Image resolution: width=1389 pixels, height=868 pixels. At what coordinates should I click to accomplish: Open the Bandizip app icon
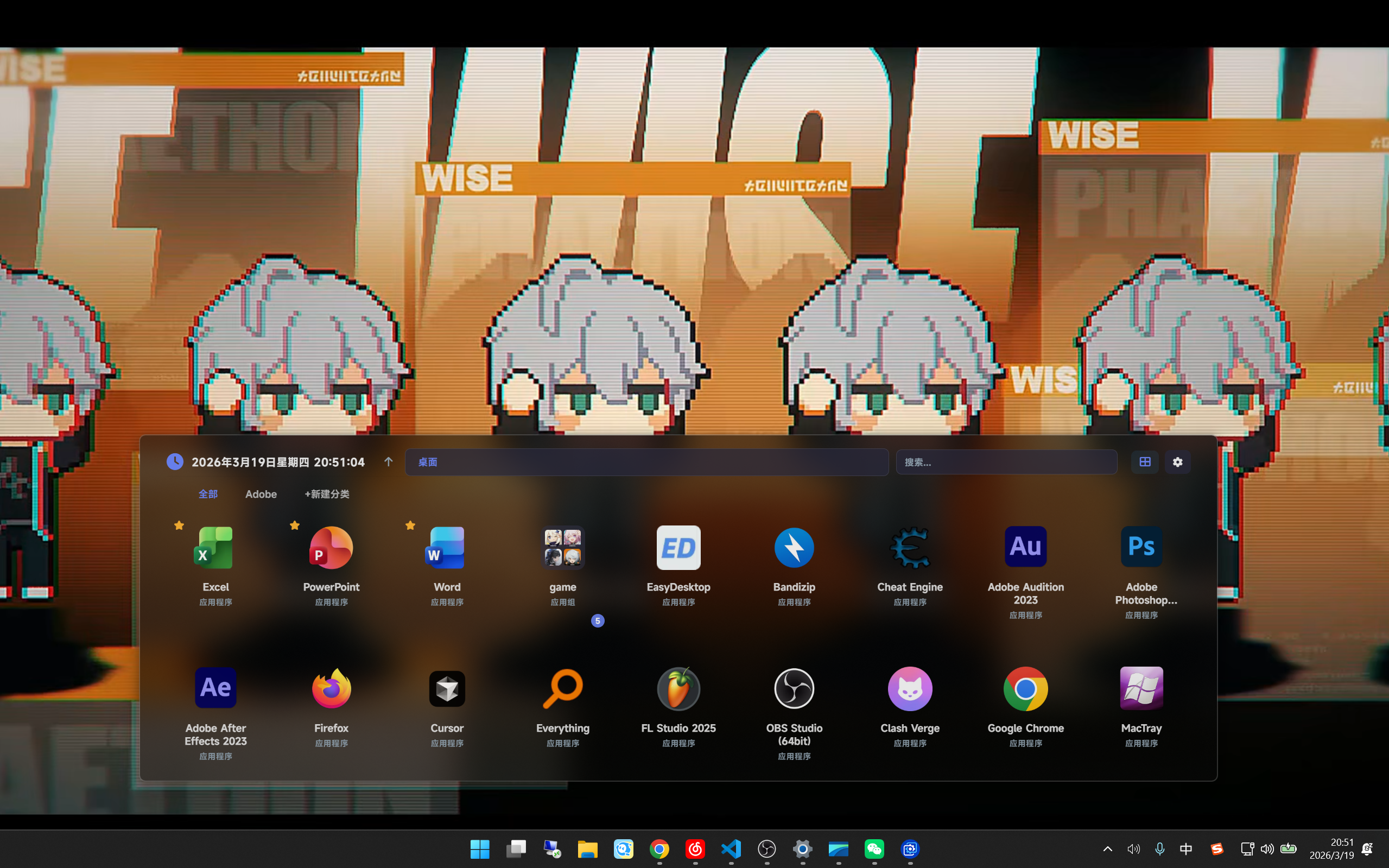tap(794, 548)
